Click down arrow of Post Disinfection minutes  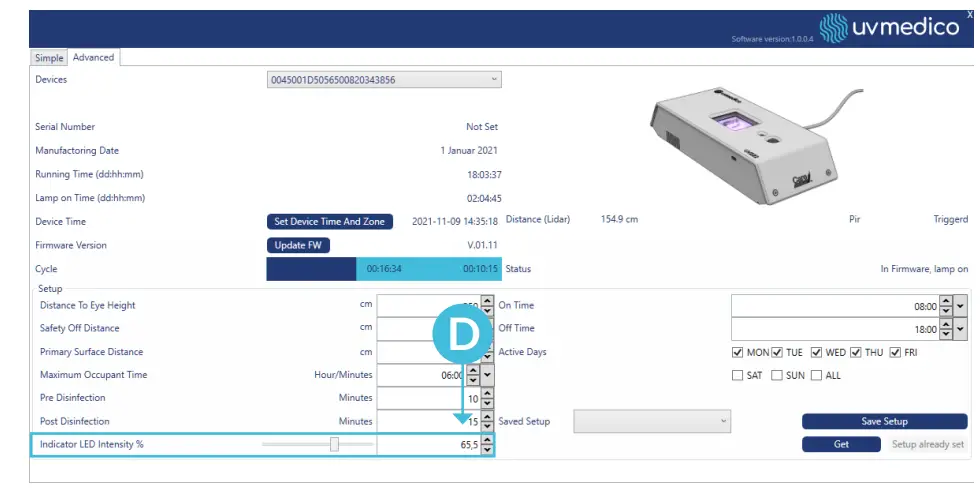pyautogui.click(x=488, y=426)
